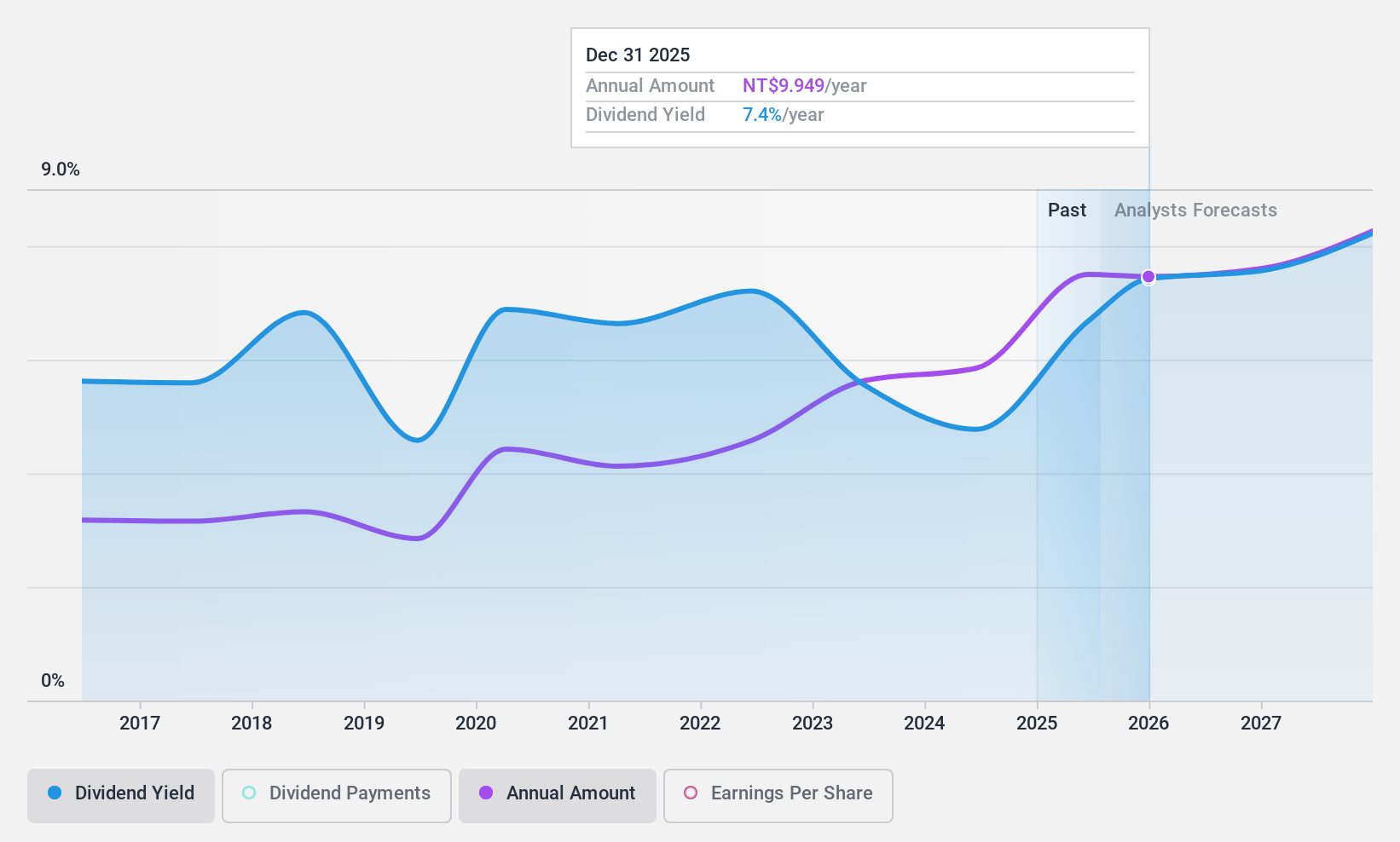1400x842 pixels.
Task: Click the Dividend Yield tooltip row label
Action: pyautogui.click(x=645, y=115)
